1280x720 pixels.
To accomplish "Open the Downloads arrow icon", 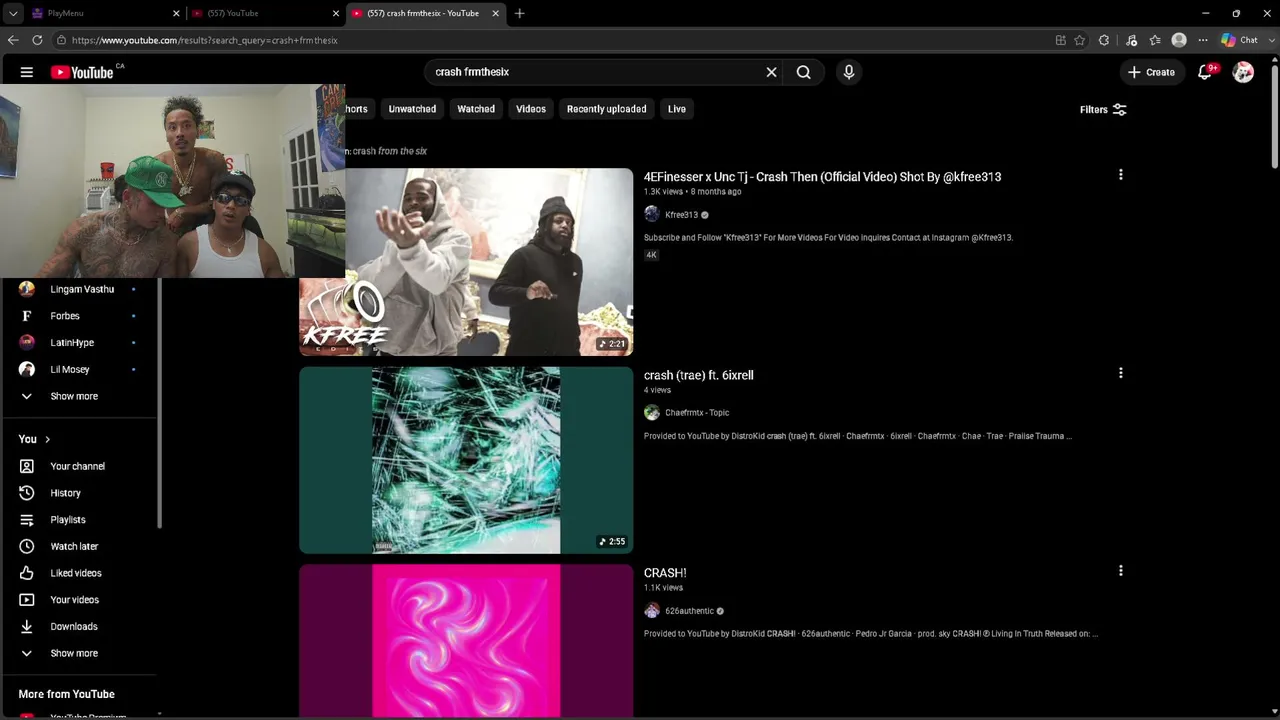I will click(x=27, y=627).
